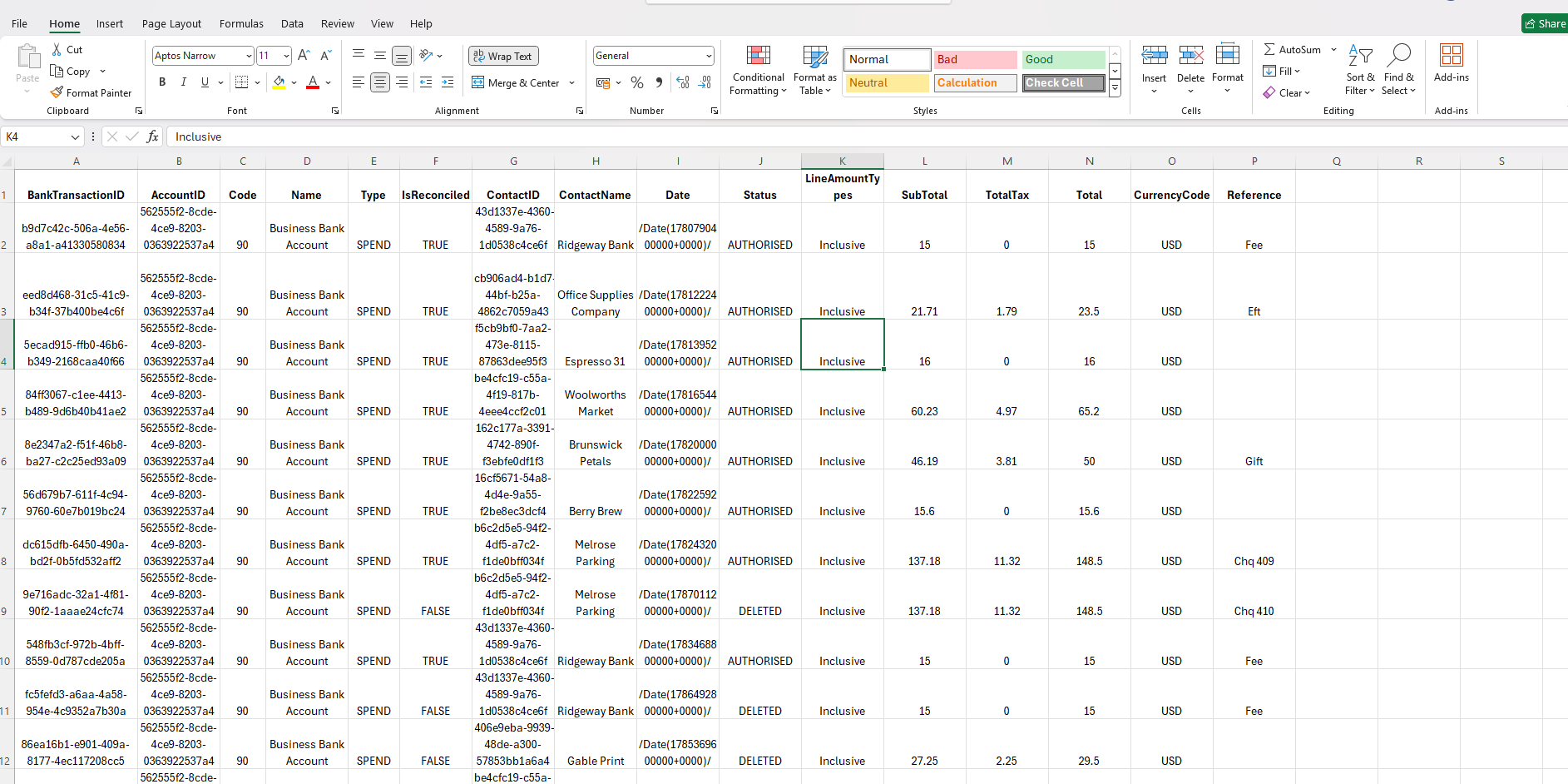Open Format as Table gallery

(x=815, y=71)
